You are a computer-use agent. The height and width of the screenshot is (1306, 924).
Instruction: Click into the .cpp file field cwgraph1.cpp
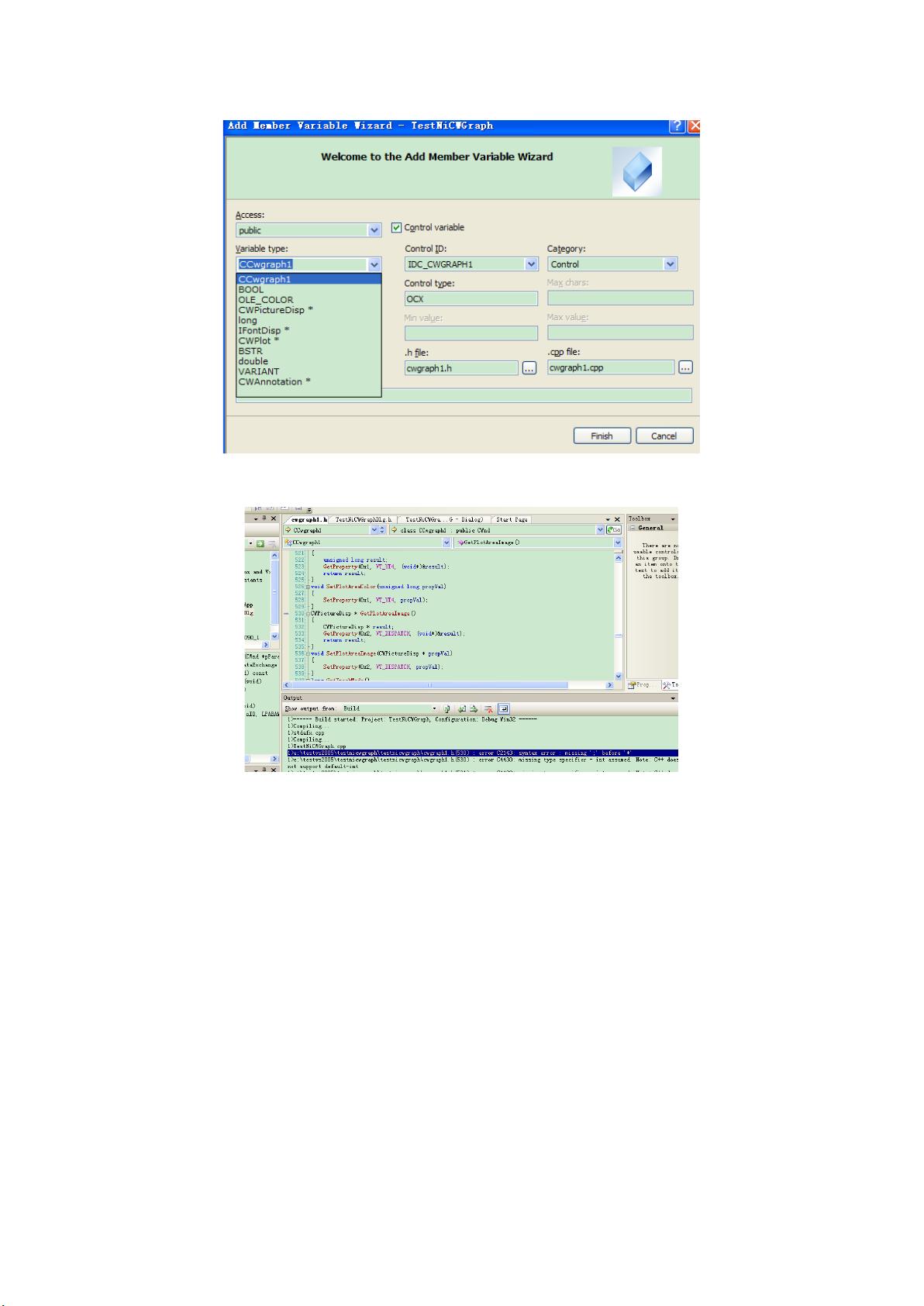(x=611, y=367)
